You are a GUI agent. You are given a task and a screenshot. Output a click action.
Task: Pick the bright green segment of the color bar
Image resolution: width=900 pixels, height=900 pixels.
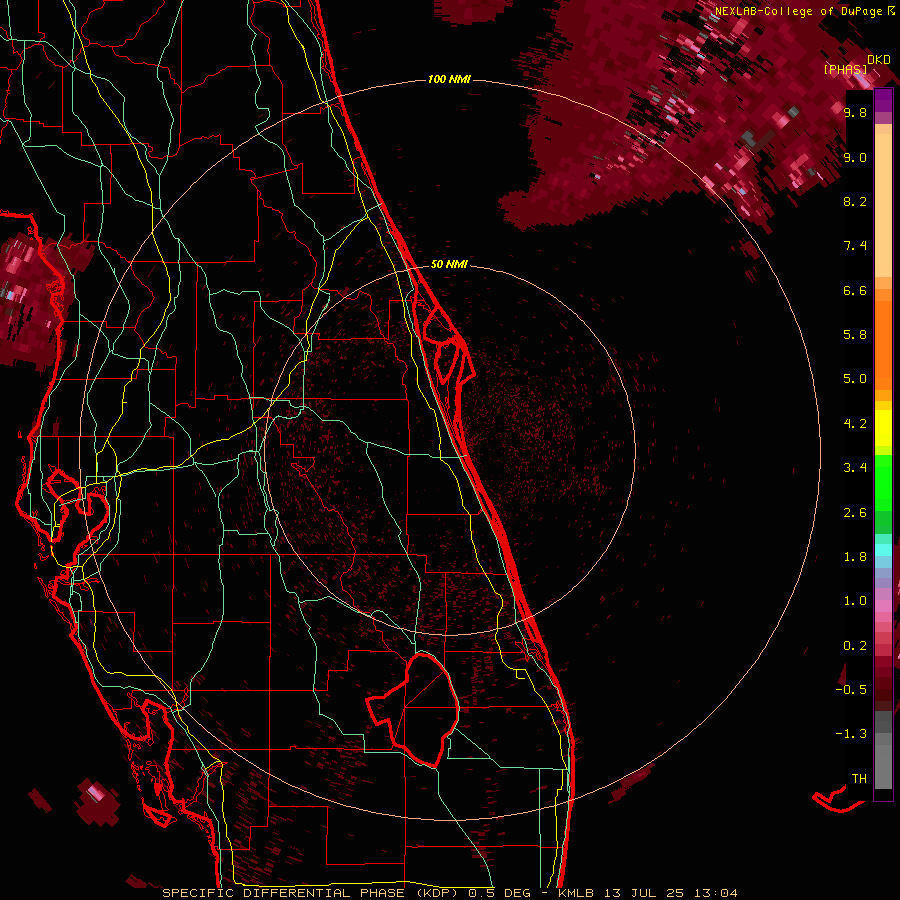pos(883,483)
